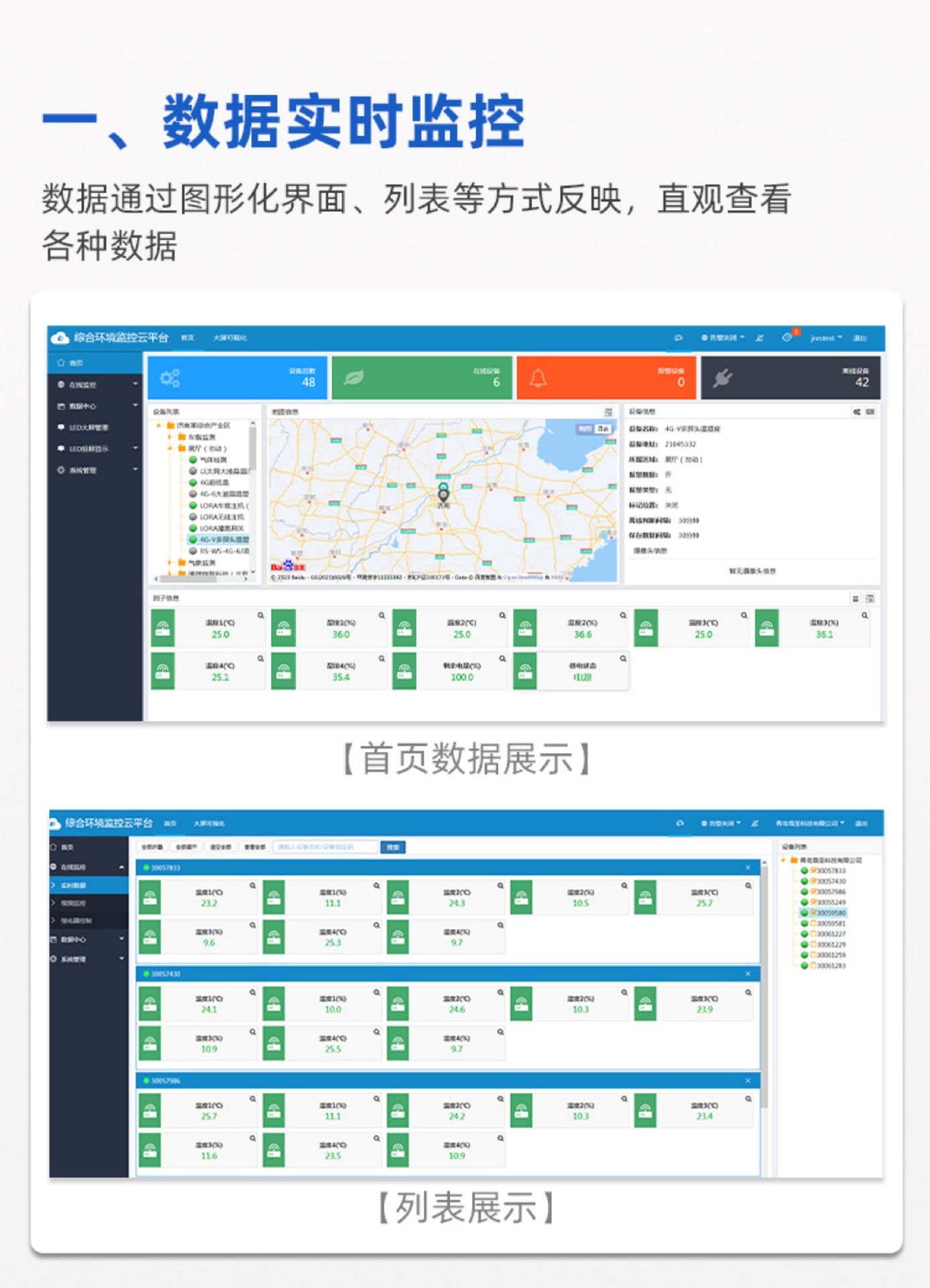This screenshot has width=930, height=1288.
Task: Uncheck device 30055249 in the device list tree
Action: click(x=814, y=902)
